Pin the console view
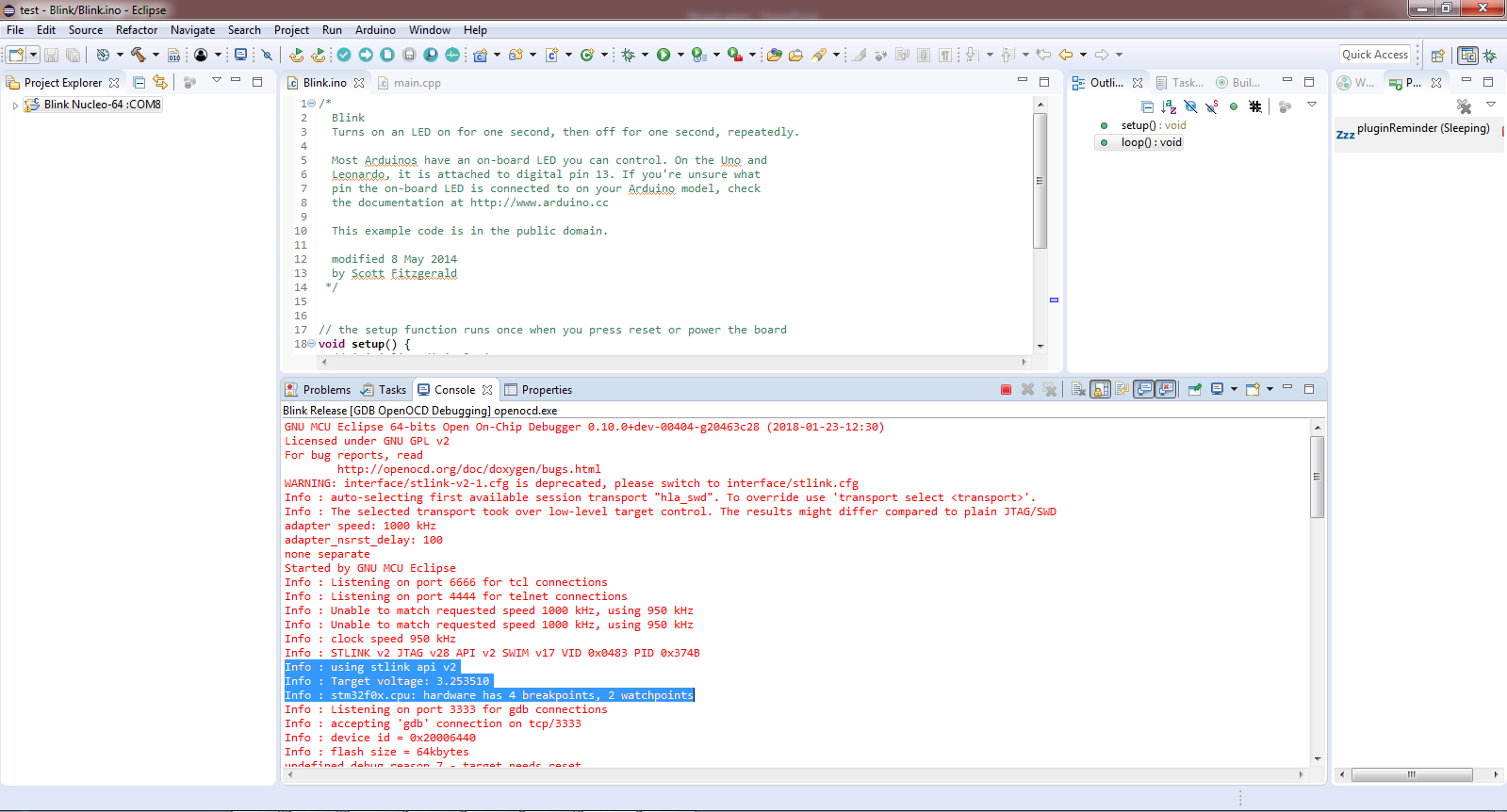 pos(1194,390)
